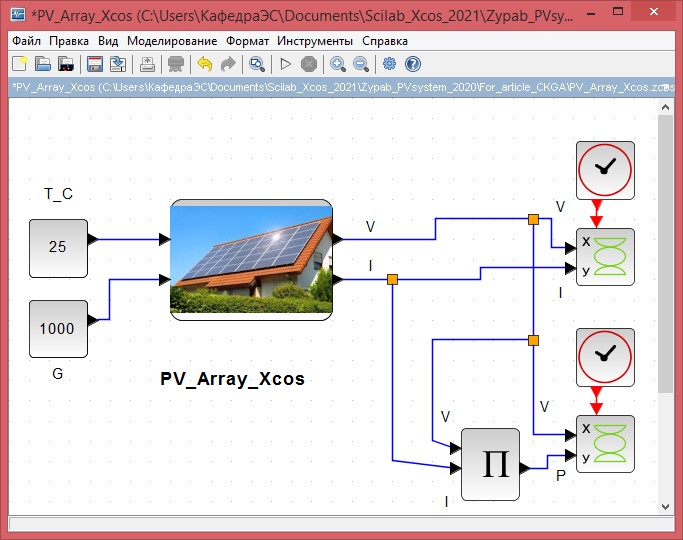Click the Fit diagram to view icon

point(257,64)
